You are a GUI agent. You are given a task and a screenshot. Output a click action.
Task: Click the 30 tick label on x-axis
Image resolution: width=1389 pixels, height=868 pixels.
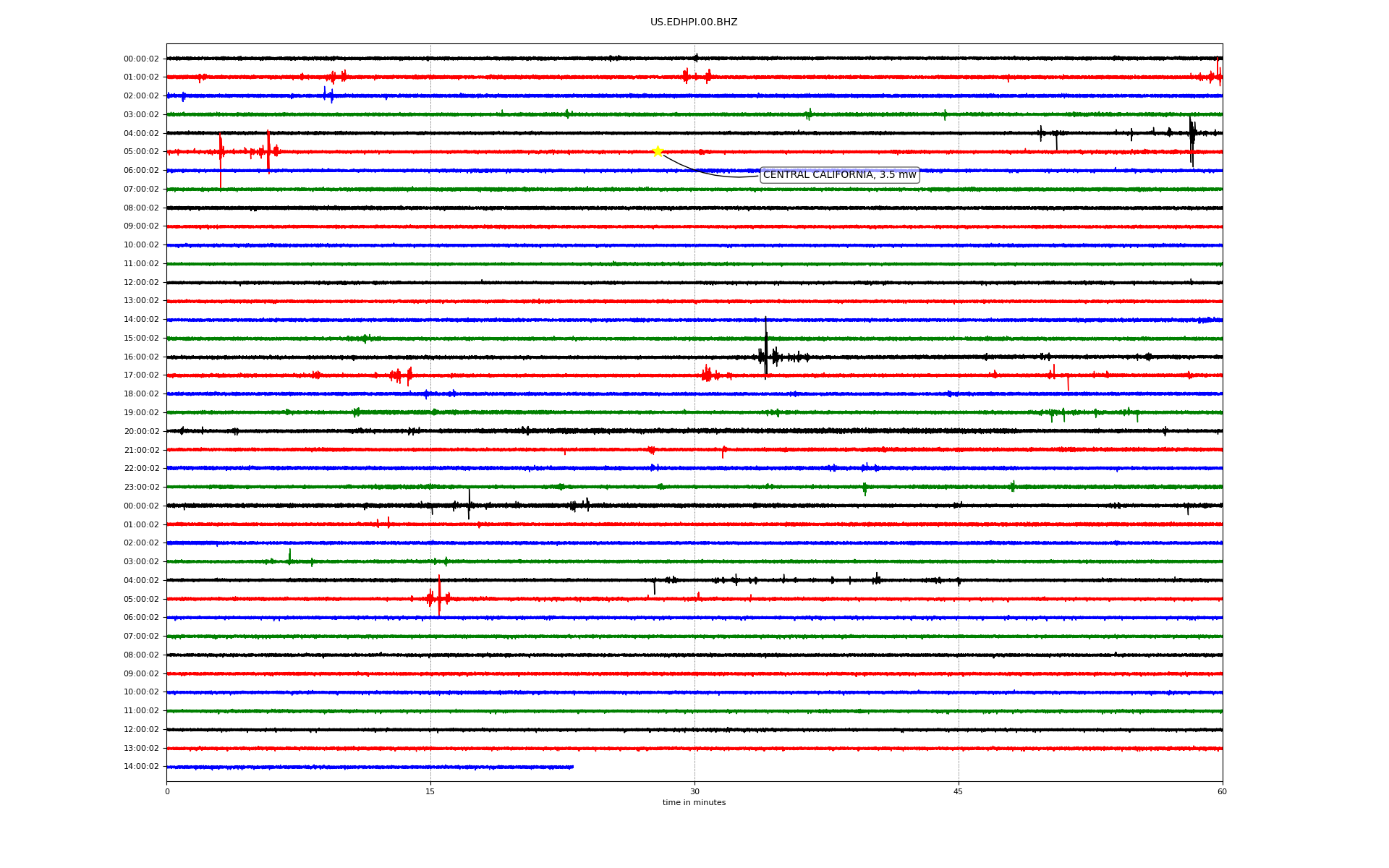694,791
